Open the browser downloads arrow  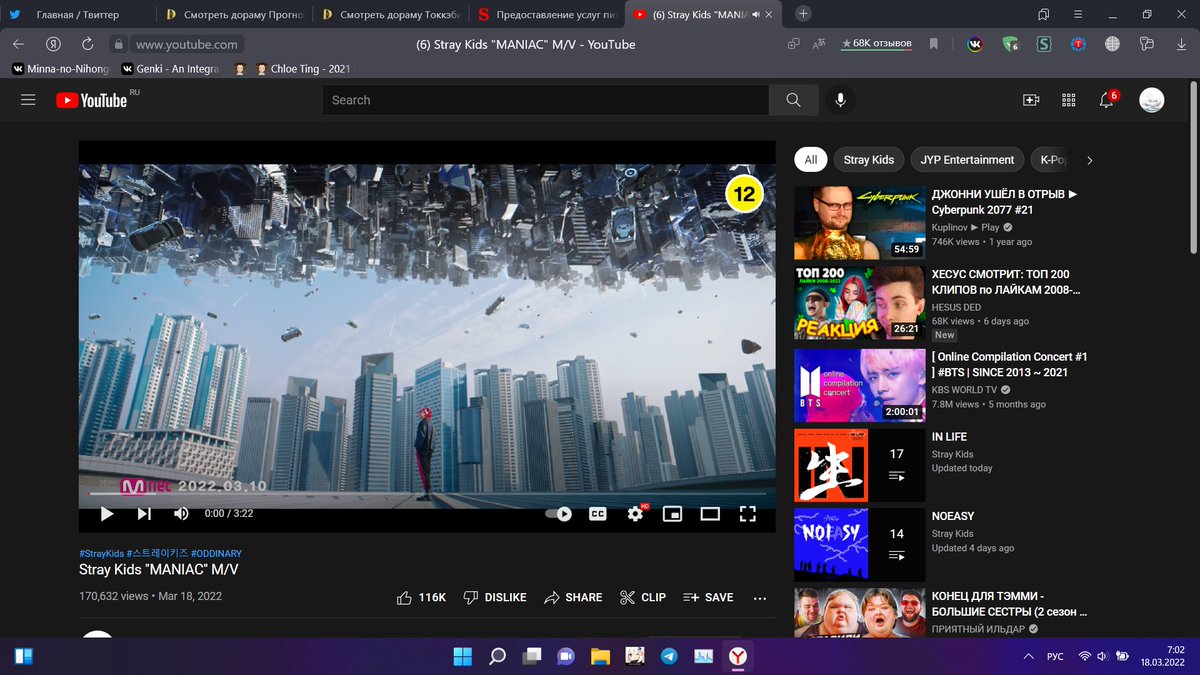tap(1179, 44)
